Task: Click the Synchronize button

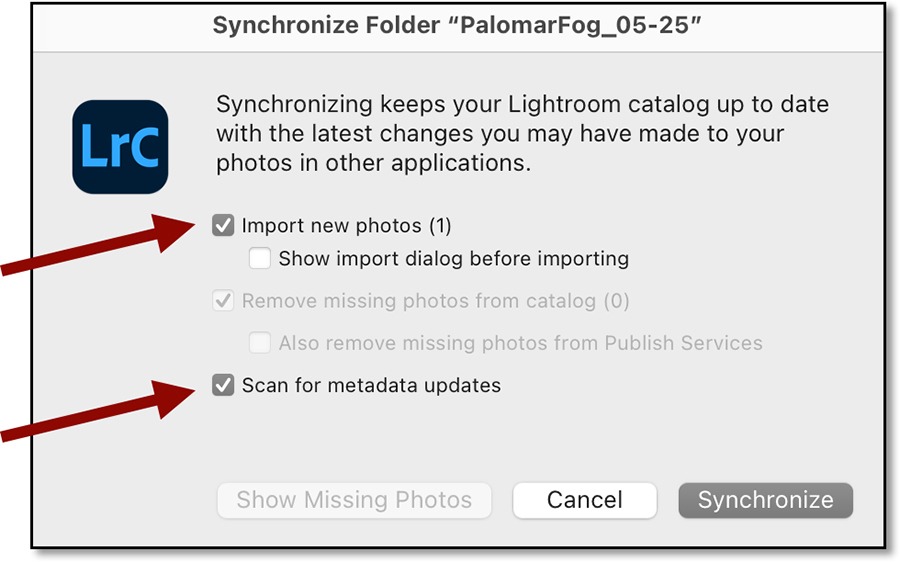Action: coord(765,500)
